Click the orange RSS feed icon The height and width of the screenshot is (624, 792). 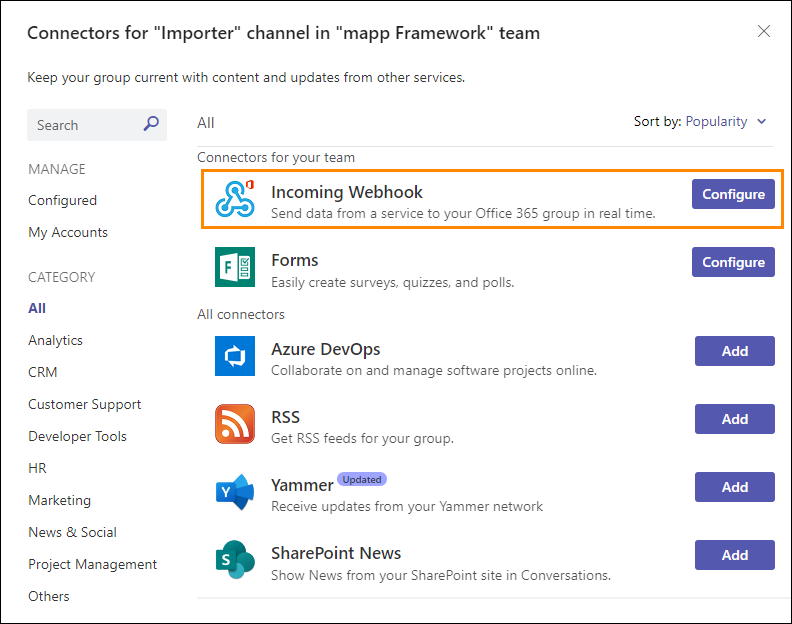pos(235,424)
